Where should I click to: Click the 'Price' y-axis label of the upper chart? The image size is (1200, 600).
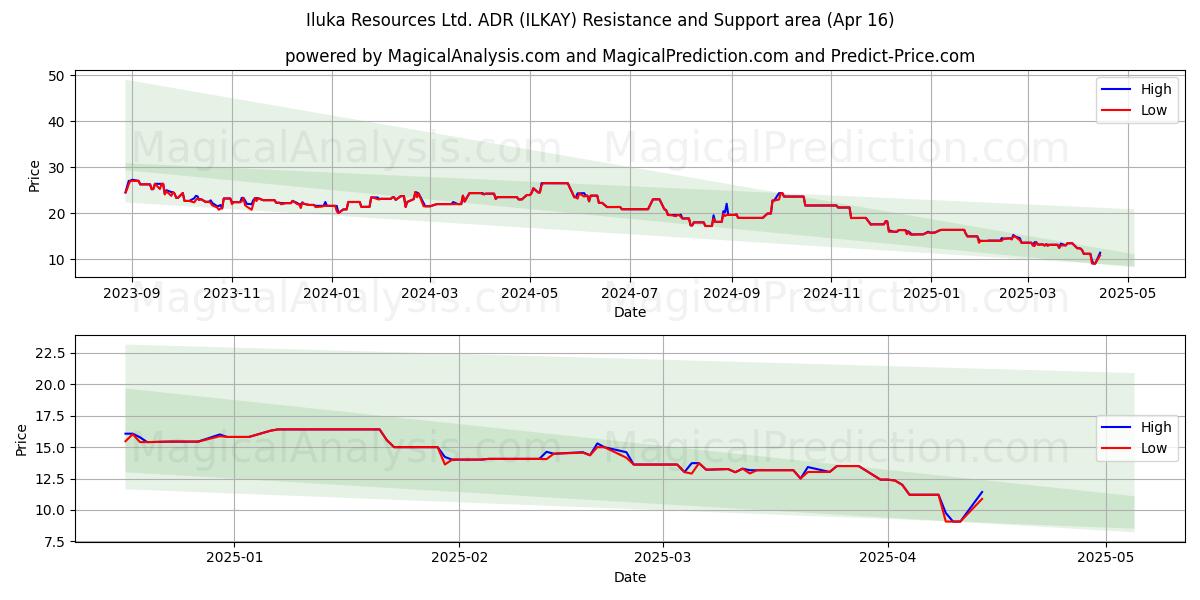[35, 175]
